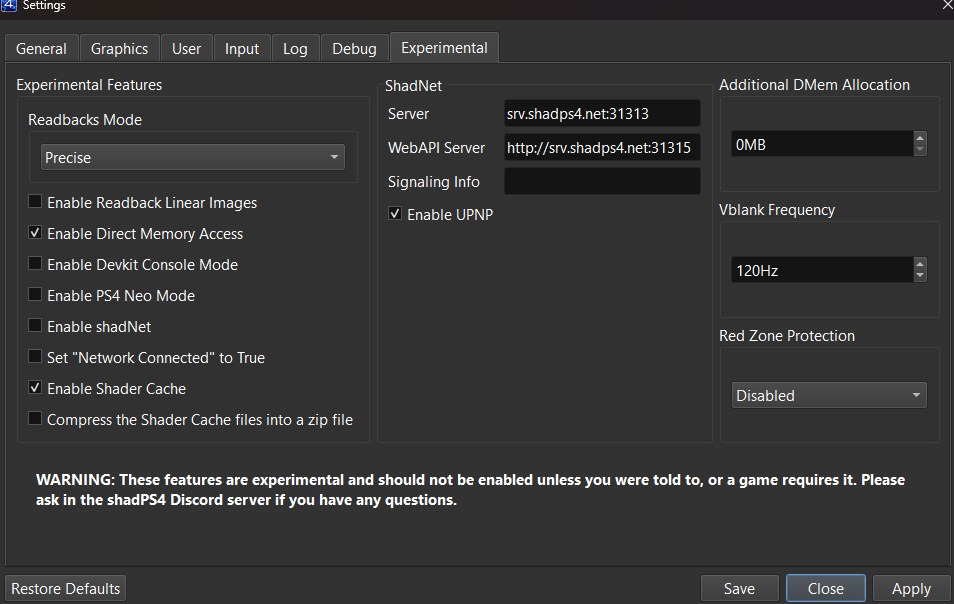Turn on PS4 Neo Mode checkbox
This screenshot has height=604, width=954.
[35, 295]
